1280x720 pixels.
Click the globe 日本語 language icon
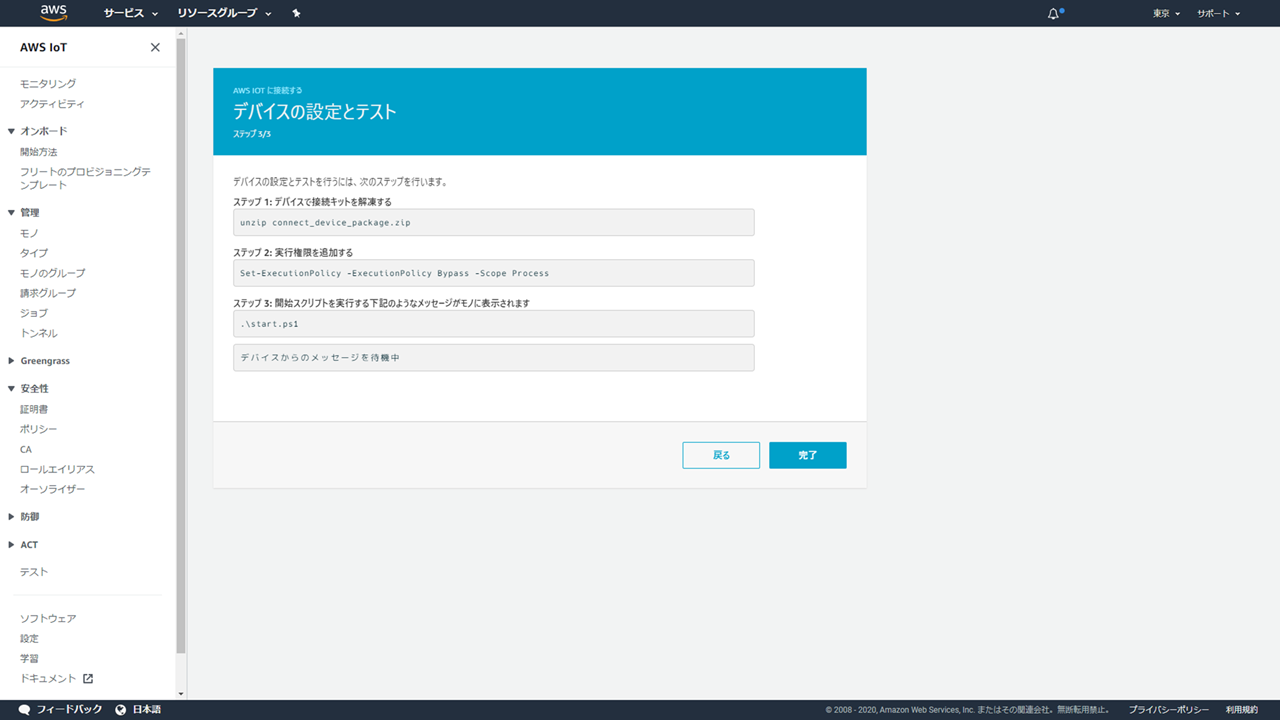pyautogui.click(x=121, y=709)
